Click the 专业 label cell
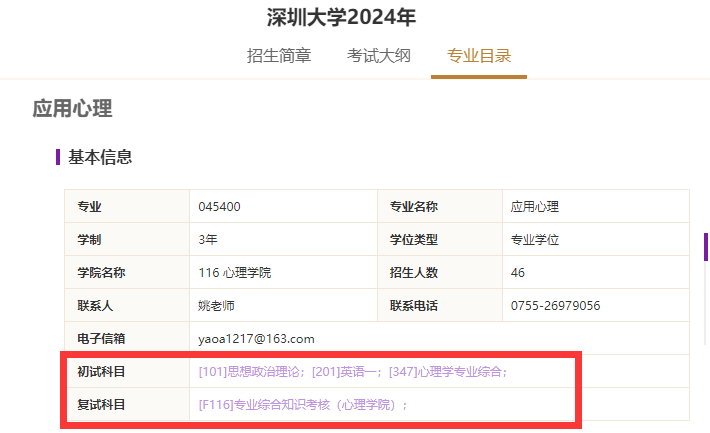 [x=127, y=207]
